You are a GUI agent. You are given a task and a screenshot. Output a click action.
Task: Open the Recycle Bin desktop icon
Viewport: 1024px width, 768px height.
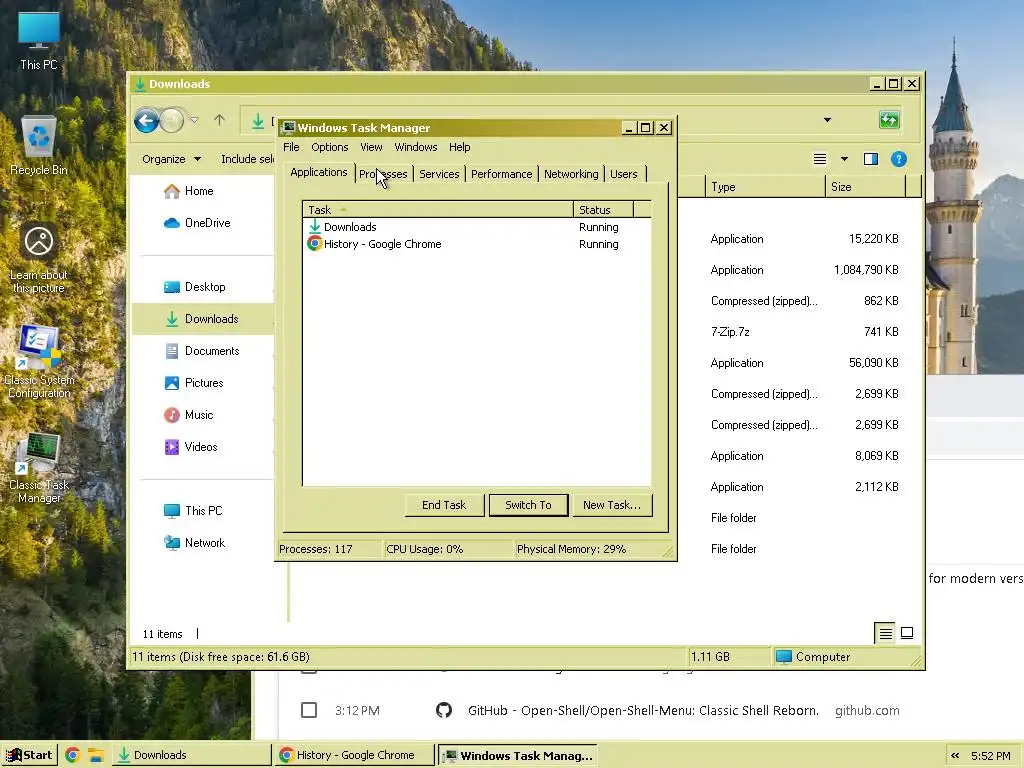click(x=39, y=145)
